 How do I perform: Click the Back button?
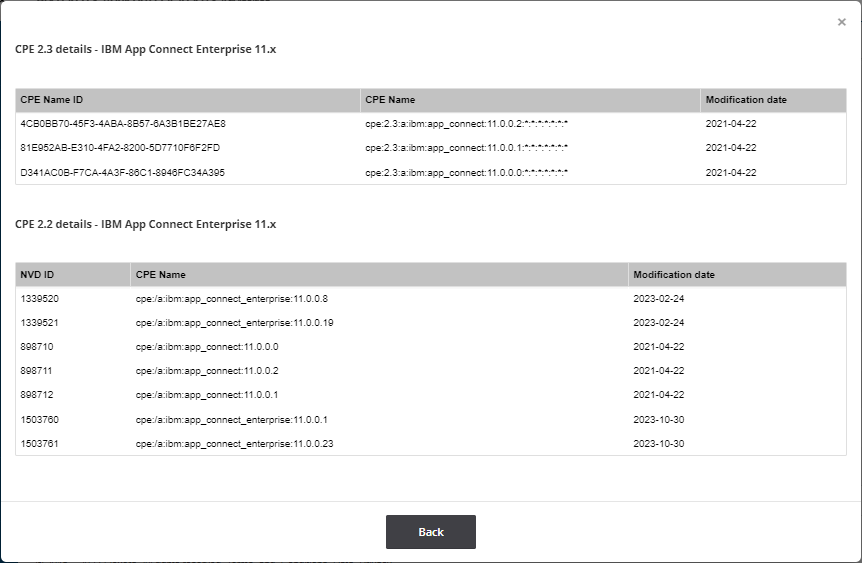coord(430,532)
